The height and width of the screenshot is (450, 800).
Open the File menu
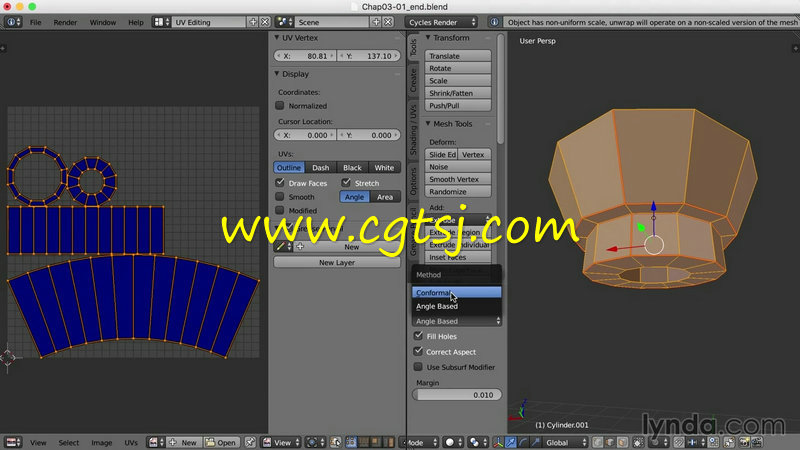[36, 22]
